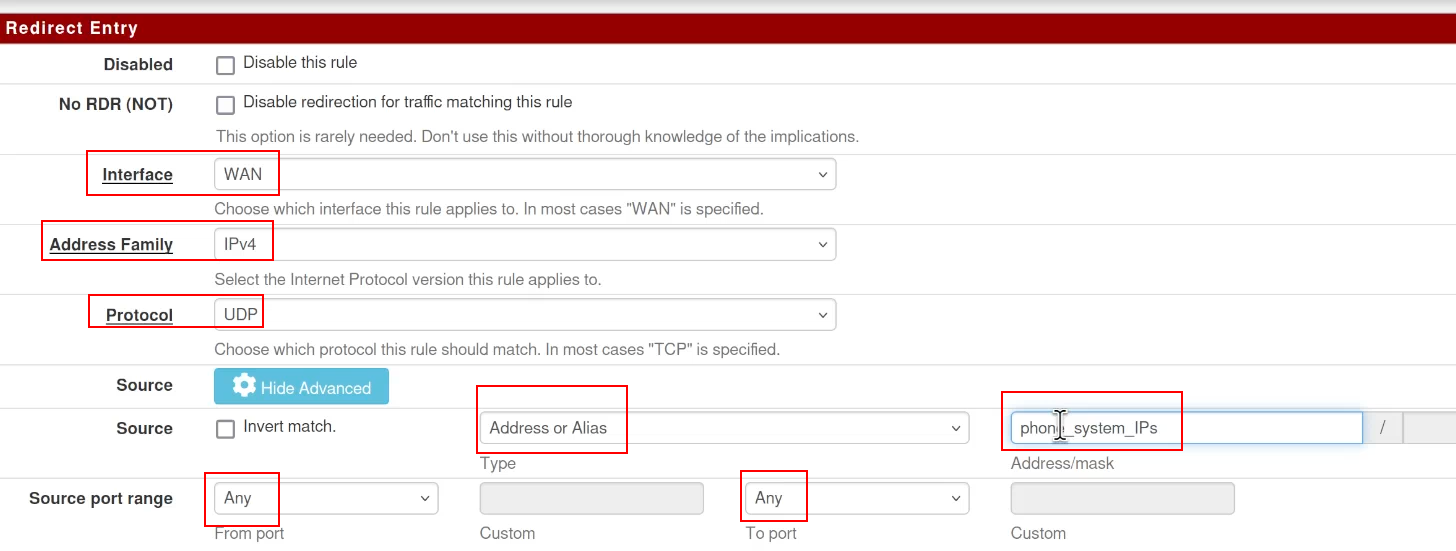Screen dimensions: 1456x551
Task: Open the Address Family IPv4 dropdown
Action: (x=525, y=244)
